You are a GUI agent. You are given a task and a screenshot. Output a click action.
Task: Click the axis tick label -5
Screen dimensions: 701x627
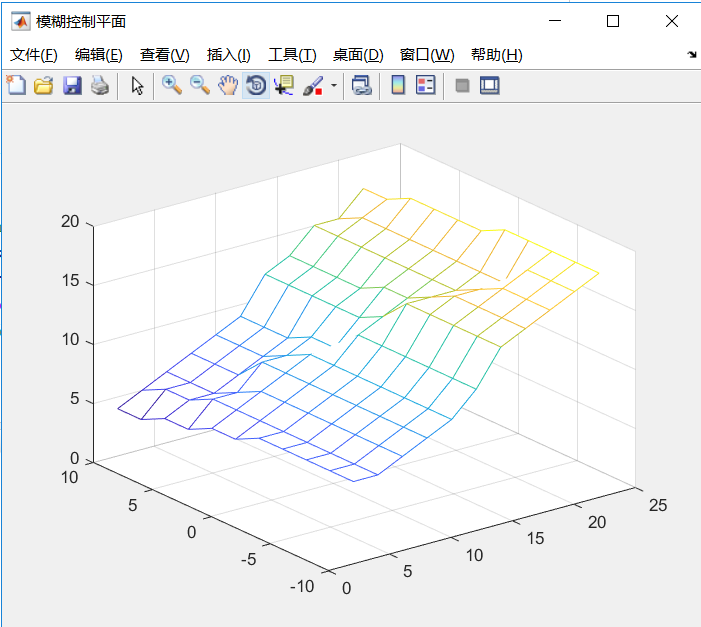point(249,559)
